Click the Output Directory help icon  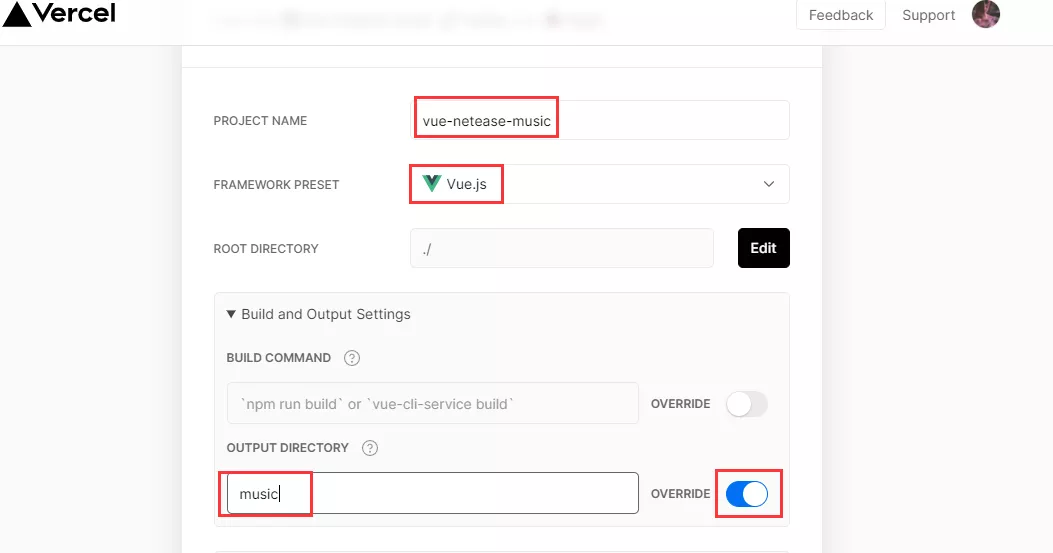(x=370, y=448)
